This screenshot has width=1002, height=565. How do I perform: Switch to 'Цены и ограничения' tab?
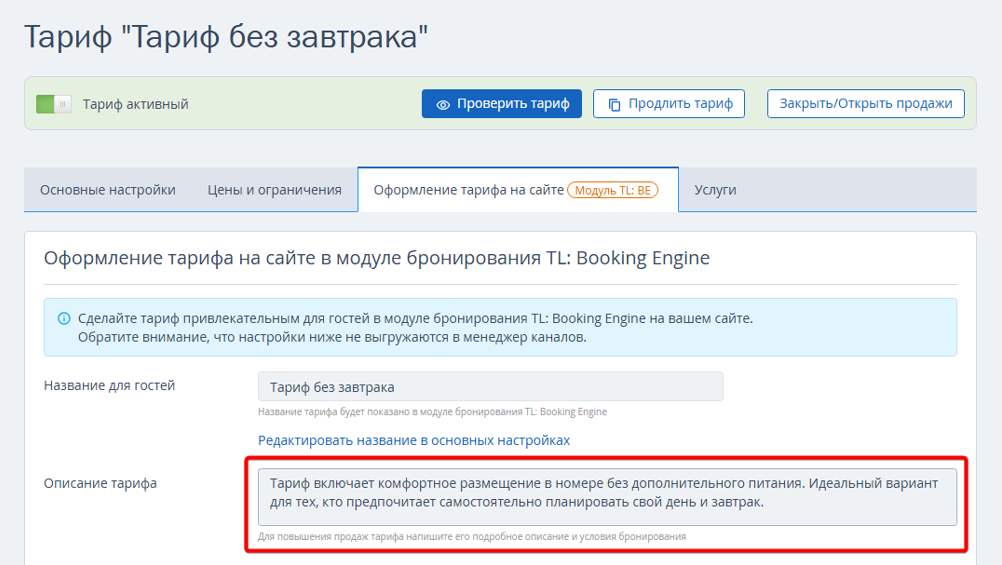tap(274, 190)
